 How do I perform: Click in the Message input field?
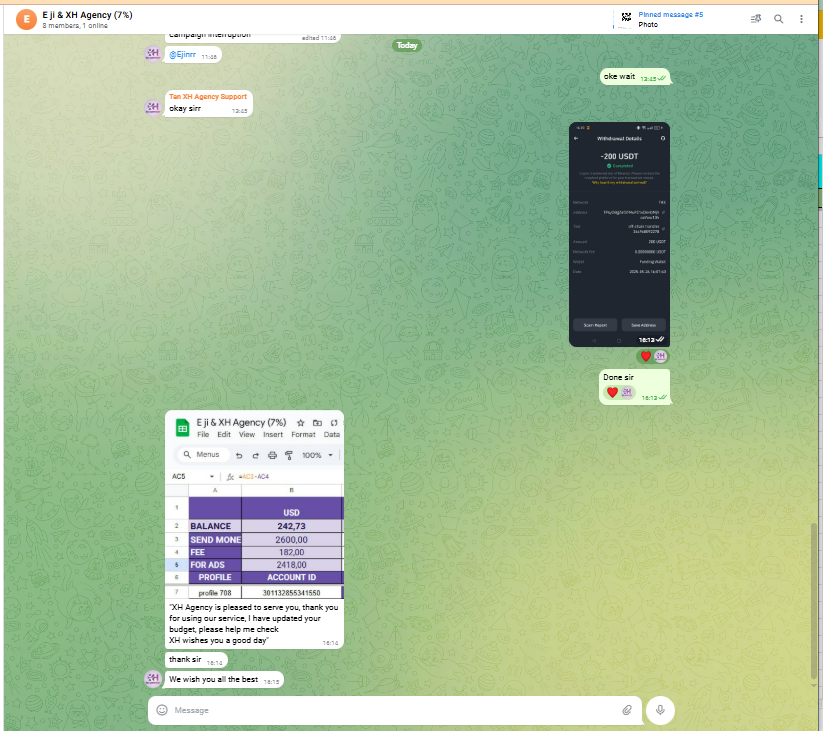click(x=390, y=710)
